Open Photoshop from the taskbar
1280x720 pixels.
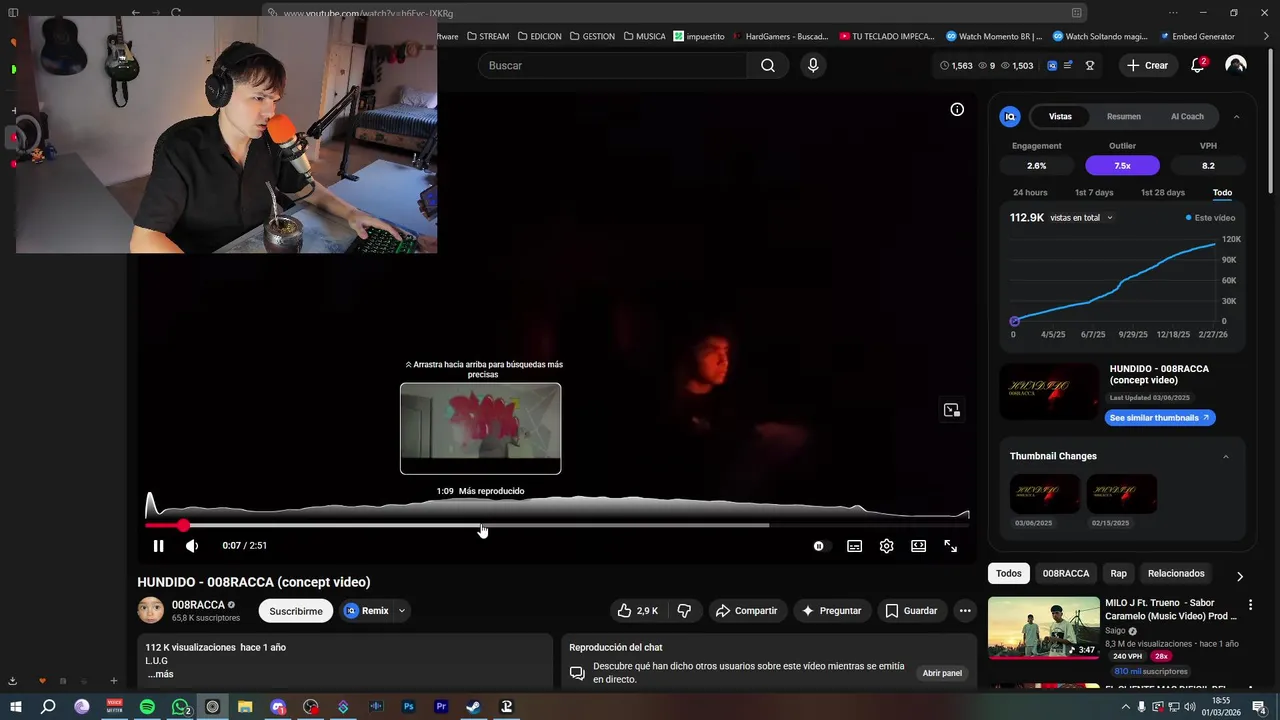pyautogui.click(x=408, y=707)
